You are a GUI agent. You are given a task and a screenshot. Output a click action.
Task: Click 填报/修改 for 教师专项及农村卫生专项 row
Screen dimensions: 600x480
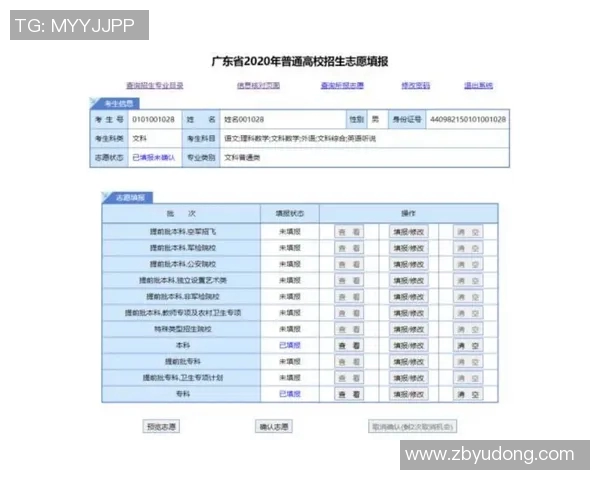tap(409, 313)
